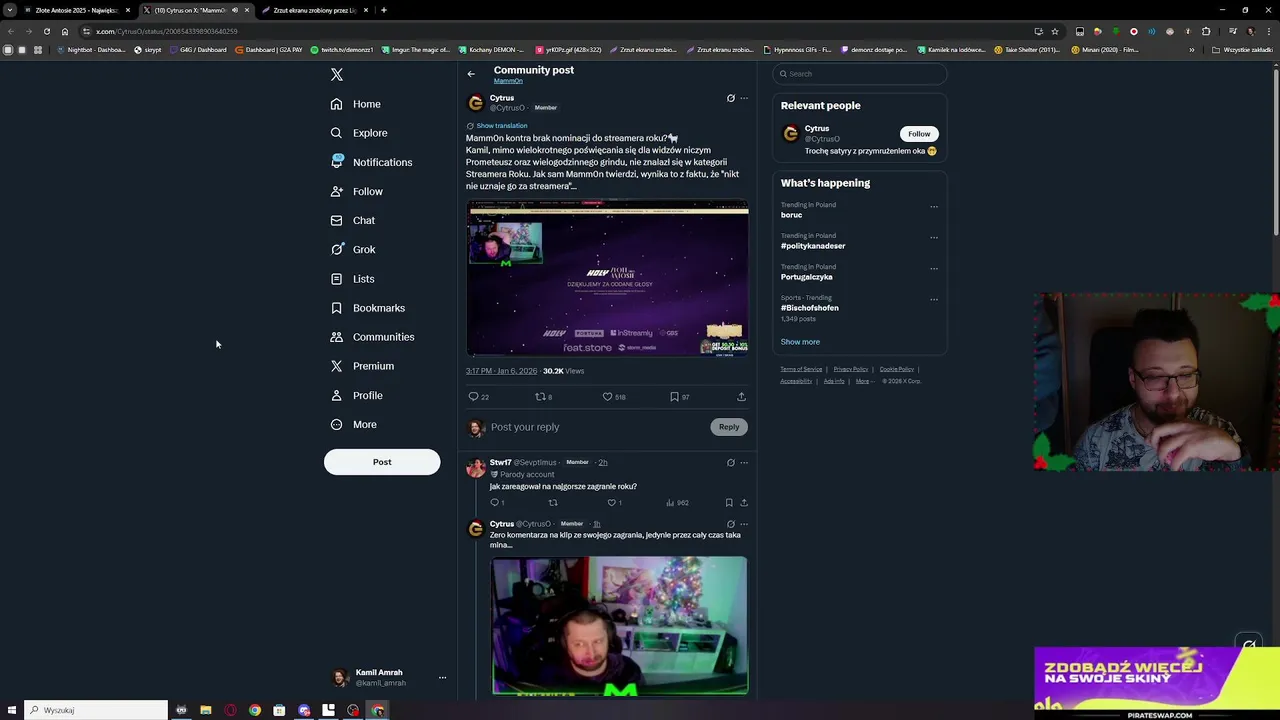Play the video in Cytrus's reply

click(619, 625)
